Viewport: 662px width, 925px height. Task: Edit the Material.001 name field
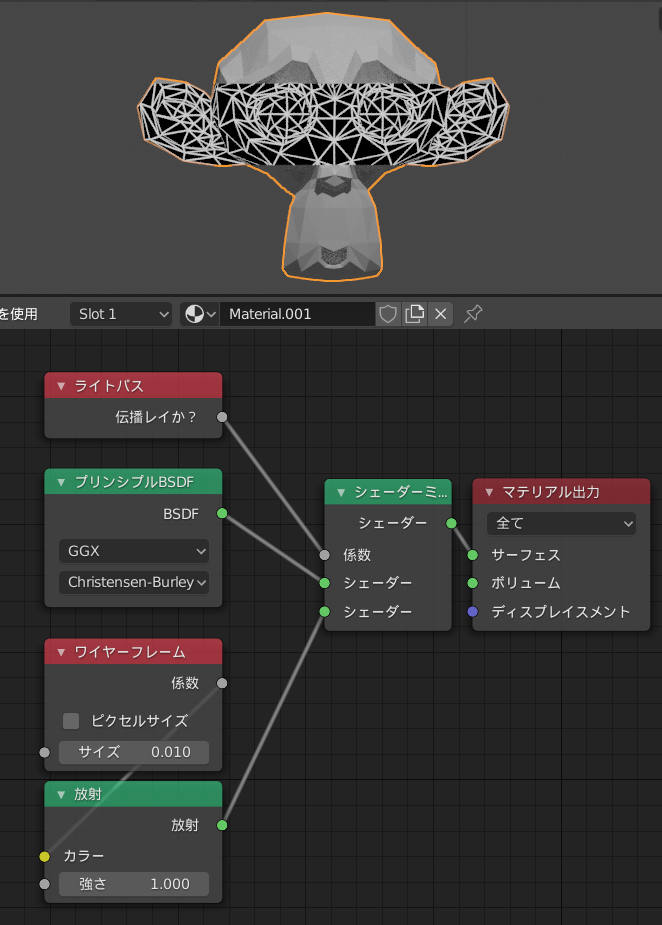[x=297, y=314]
